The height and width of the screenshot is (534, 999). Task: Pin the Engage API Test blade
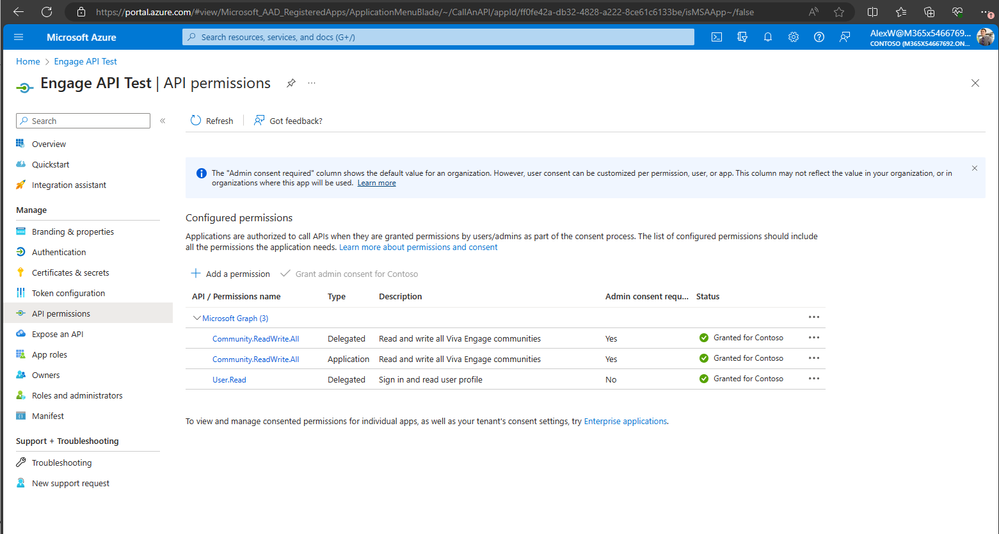pyautogui.click(x=291, y=83)
